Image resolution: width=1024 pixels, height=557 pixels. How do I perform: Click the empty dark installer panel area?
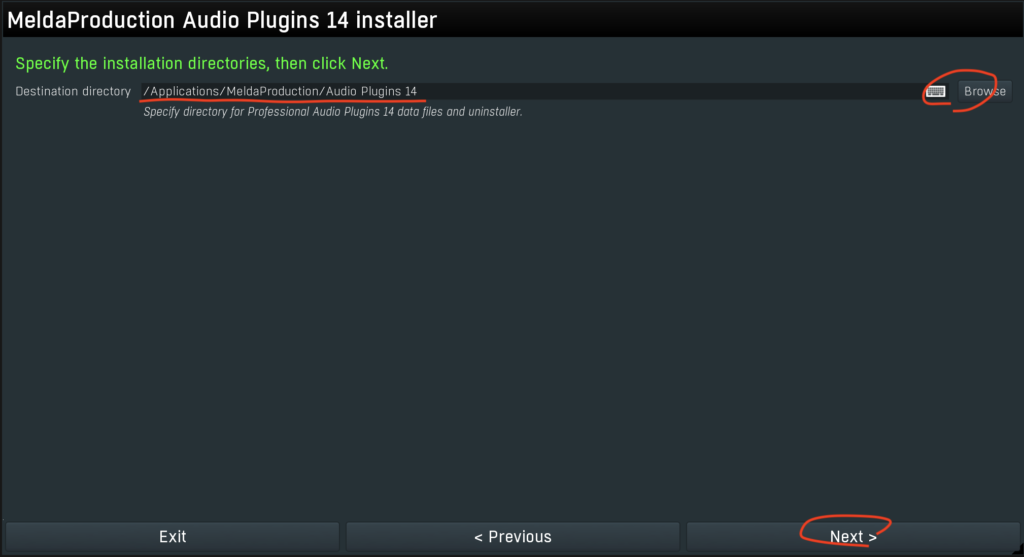[x=512, y=313]
